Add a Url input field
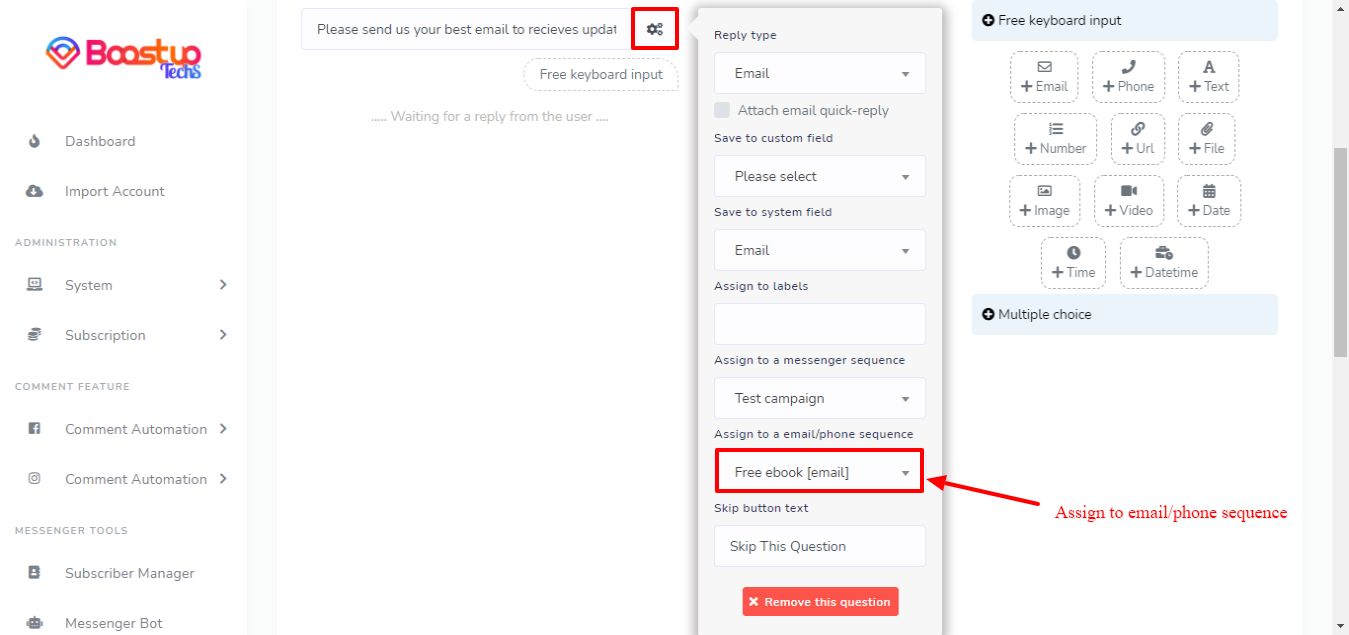 (x=1137, y=139)
